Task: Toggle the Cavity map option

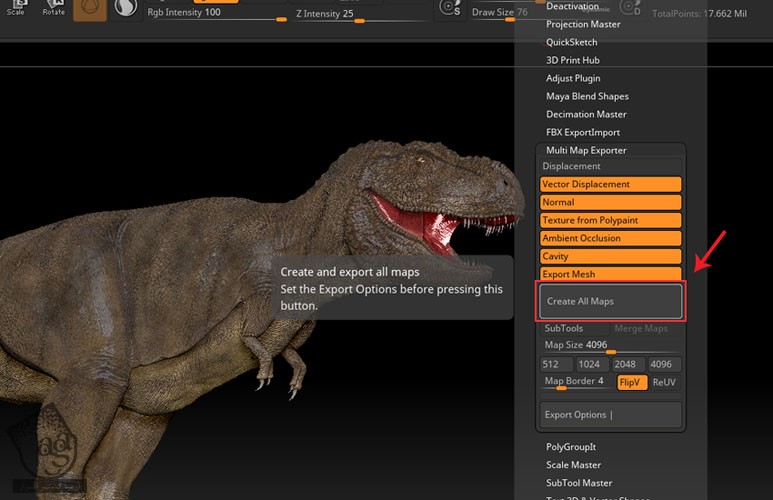Action: [610, 256]
